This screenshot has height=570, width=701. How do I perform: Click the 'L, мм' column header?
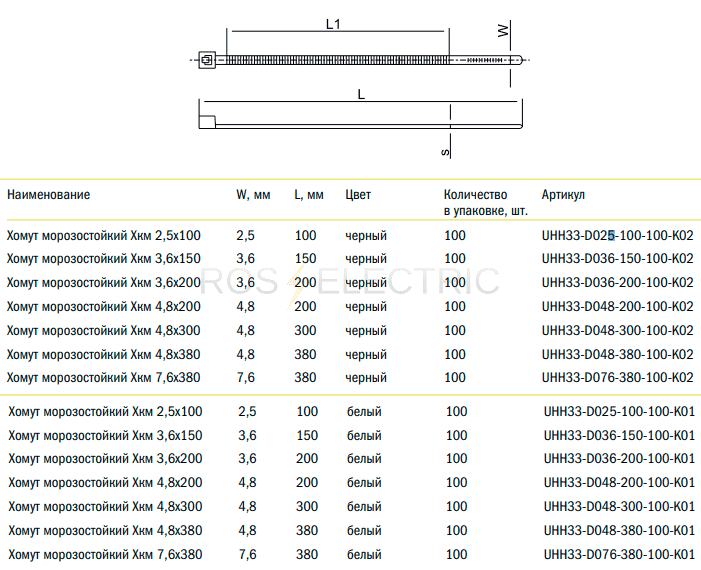click(x=309, y=195)
